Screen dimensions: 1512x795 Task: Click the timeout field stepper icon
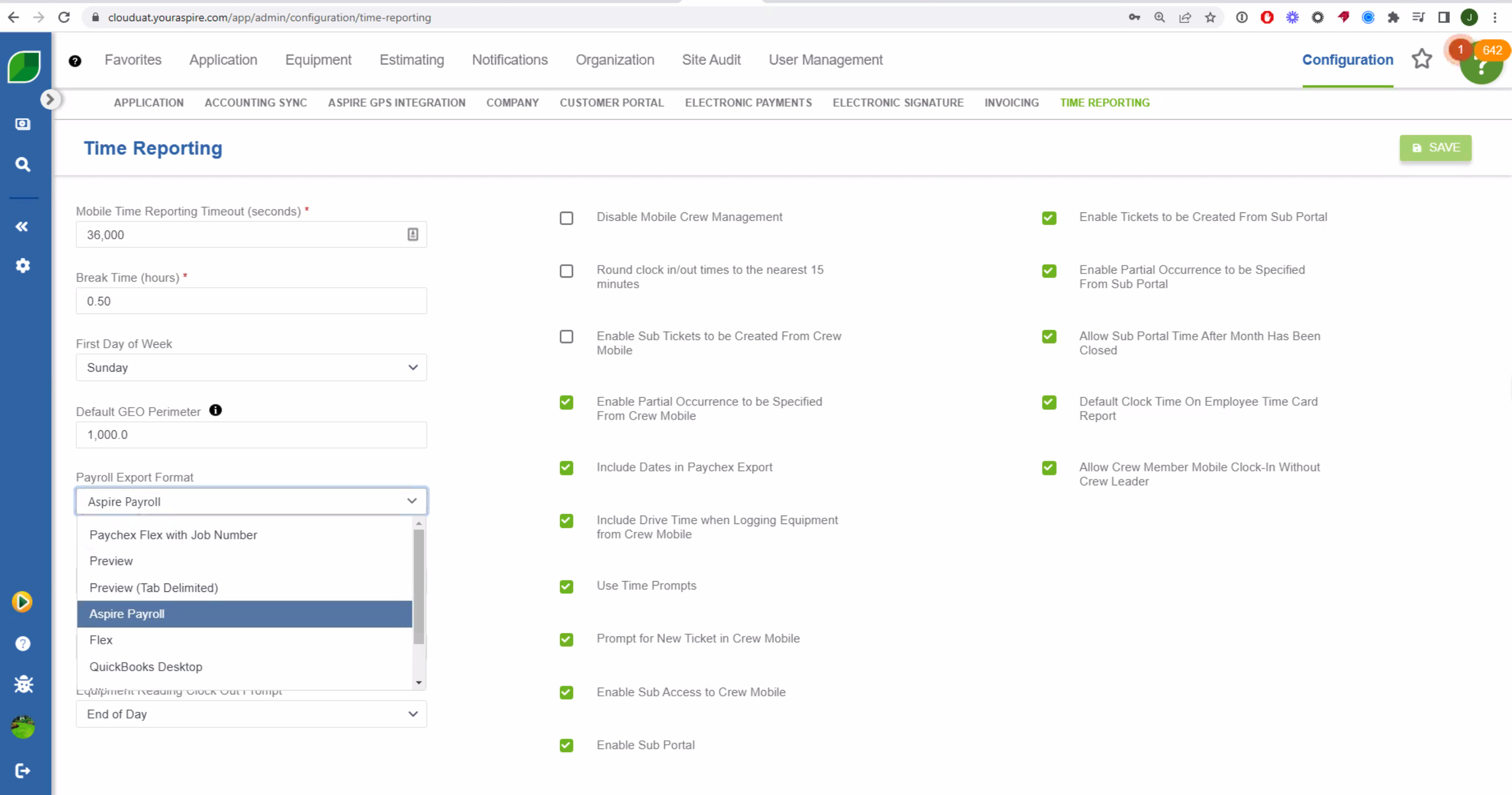[413, 235]
